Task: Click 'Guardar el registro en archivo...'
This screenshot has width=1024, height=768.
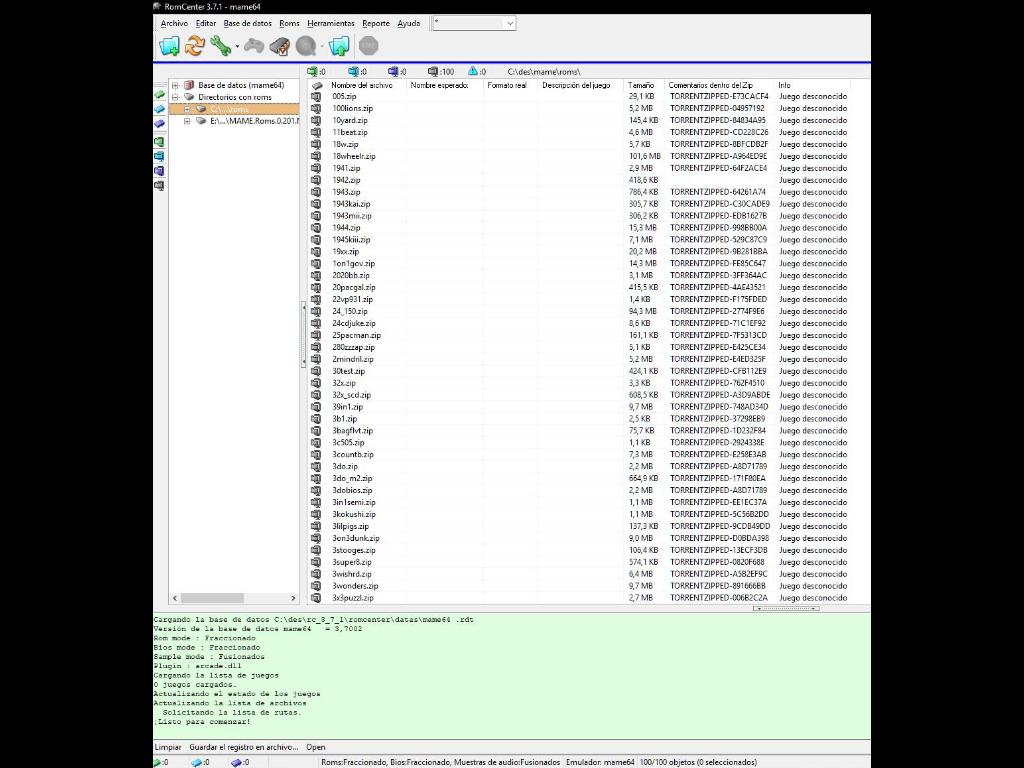Action: (243, 747)
